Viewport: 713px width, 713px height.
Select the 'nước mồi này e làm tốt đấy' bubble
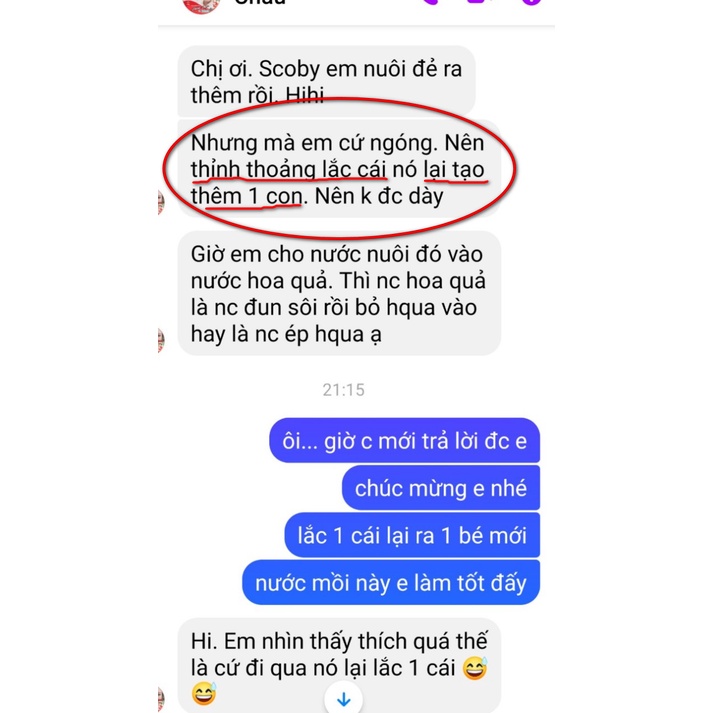(x=391, y=582)
